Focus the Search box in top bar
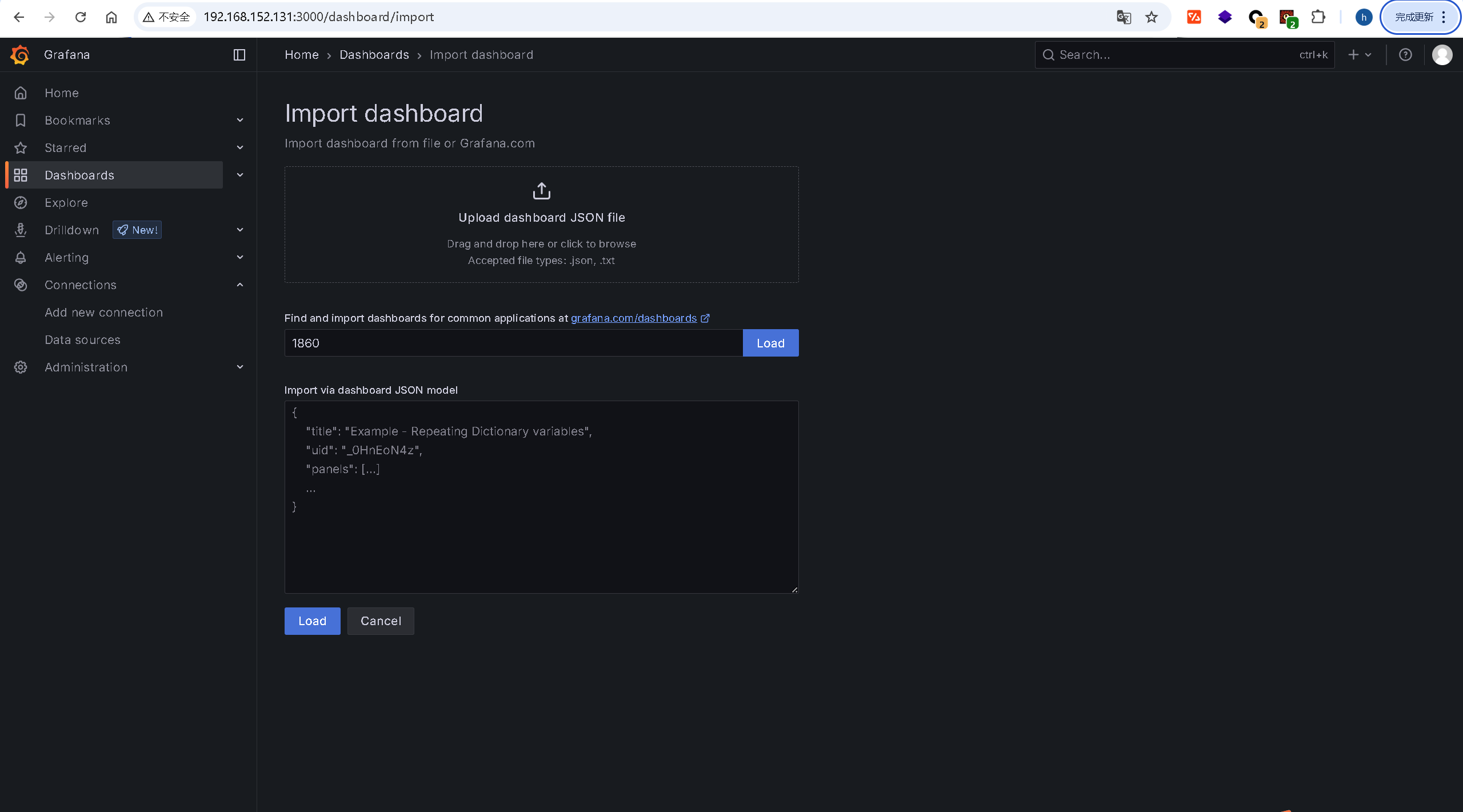 [x=1185, y=55]
